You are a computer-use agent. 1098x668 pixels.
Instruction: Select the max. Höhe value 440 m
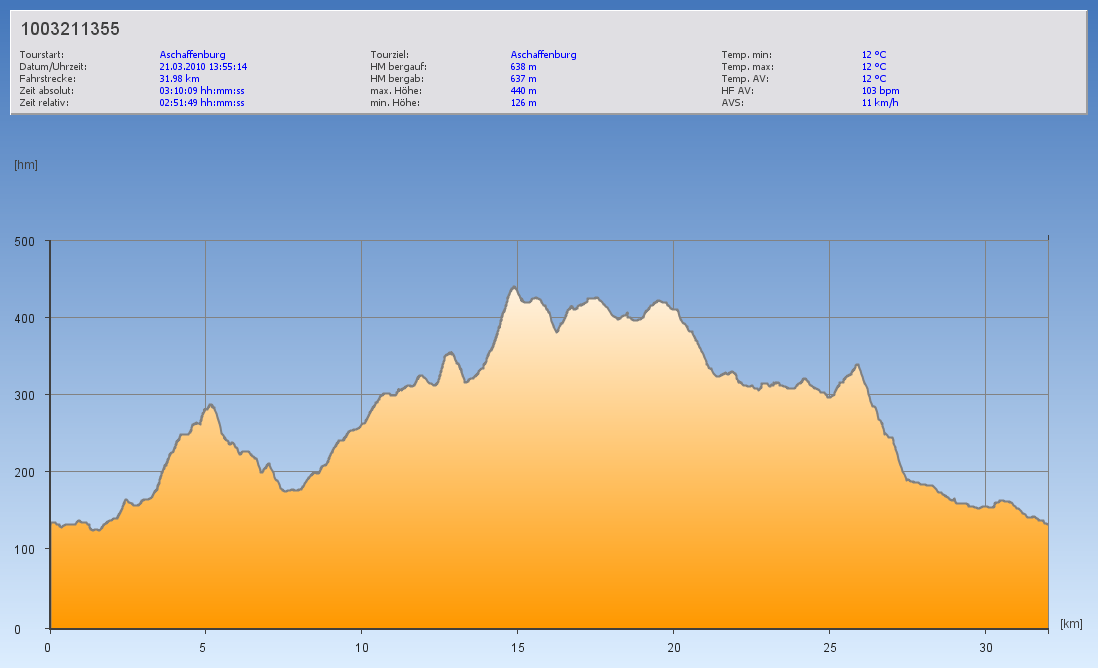523,91
